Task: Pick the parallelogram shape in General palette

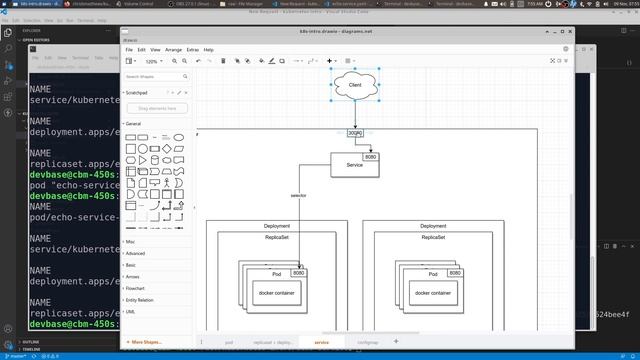Action: tap(178, 149)
